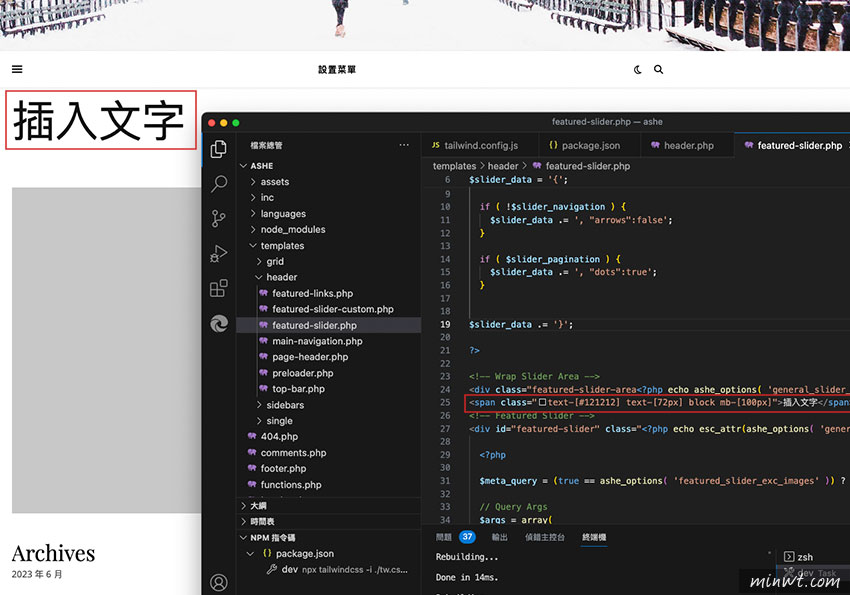This screenshot has height=595, width=850.
Task: Open page-header.php file
Action: tap(329, 357)
